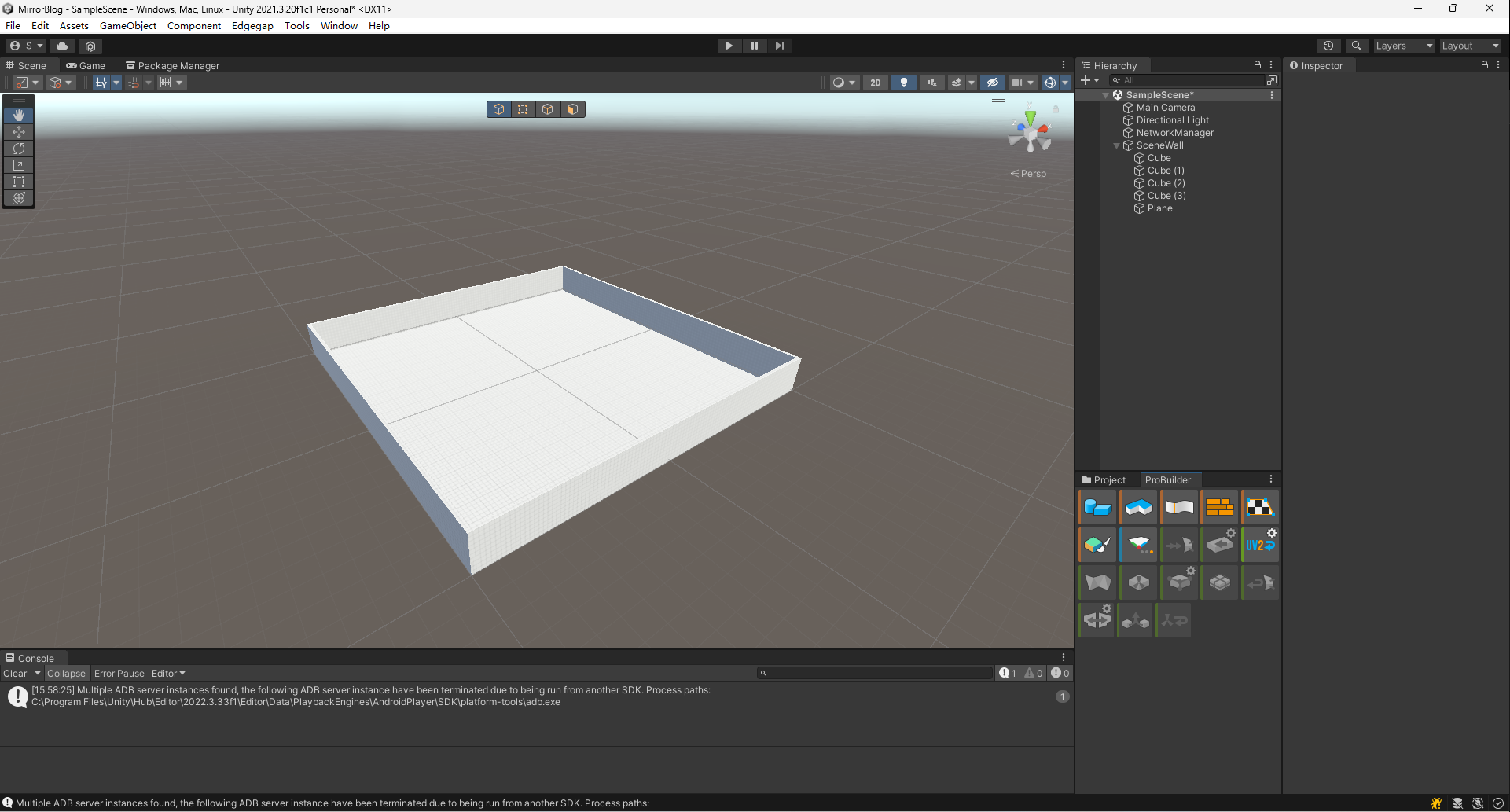
Task: Open ProBuilder Material Editor brick icon
Action: click(x=1220, y=507)
